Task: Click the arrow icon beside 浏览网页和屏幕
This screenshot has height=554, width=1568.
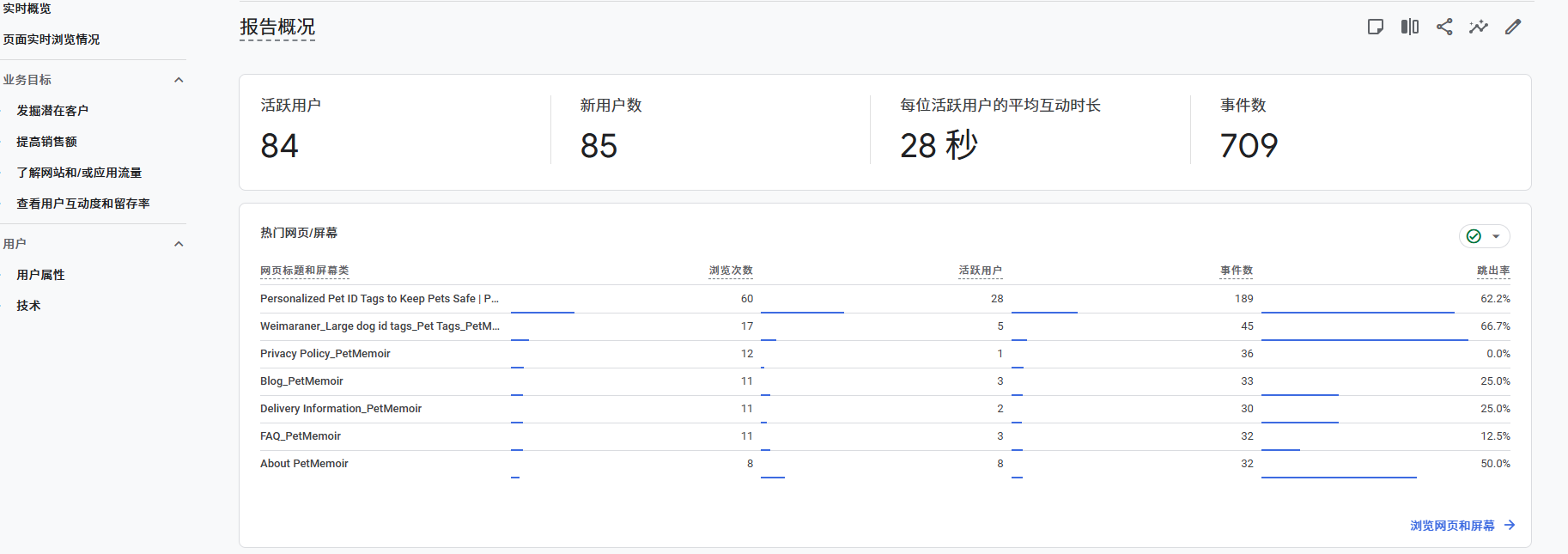Action: (1510, 525)
